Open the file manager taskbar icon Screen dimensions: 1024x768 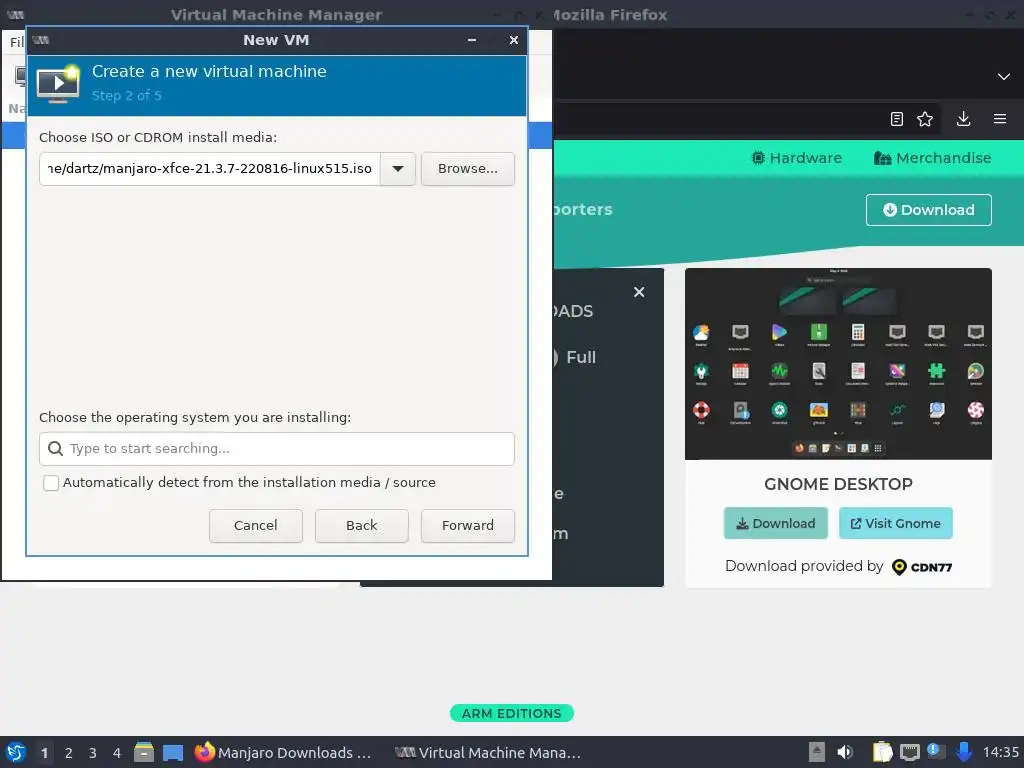(144, 752)
